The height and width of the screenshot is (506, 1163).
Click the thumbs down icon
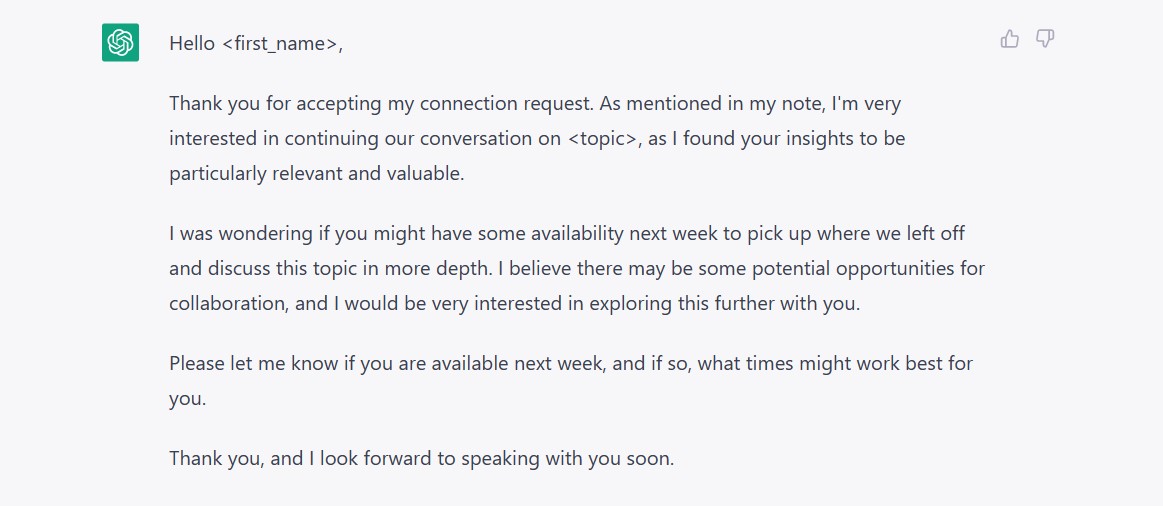(1045, 39)
